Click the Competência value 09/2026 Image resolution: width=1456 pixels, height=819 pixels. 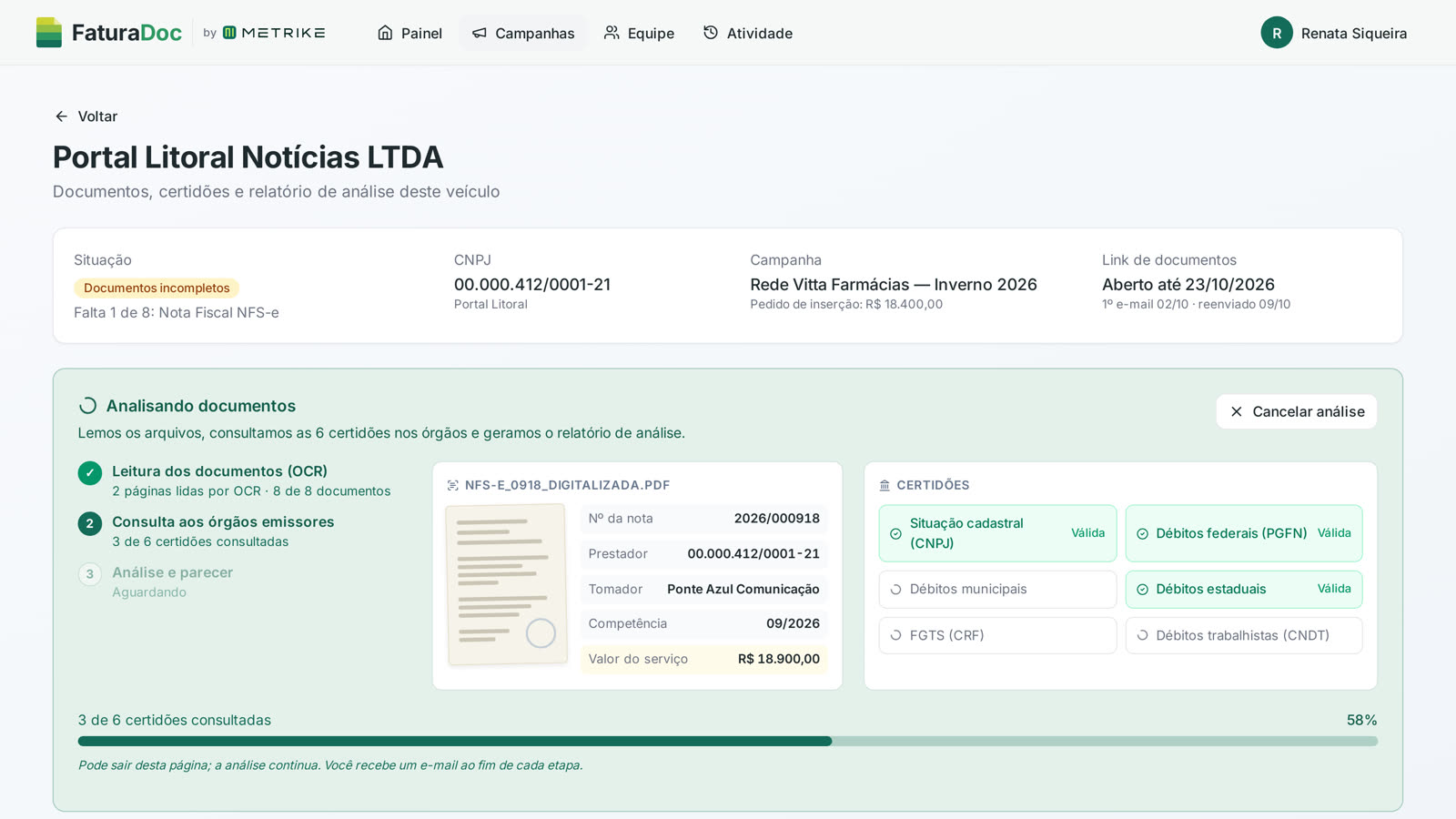793,623
